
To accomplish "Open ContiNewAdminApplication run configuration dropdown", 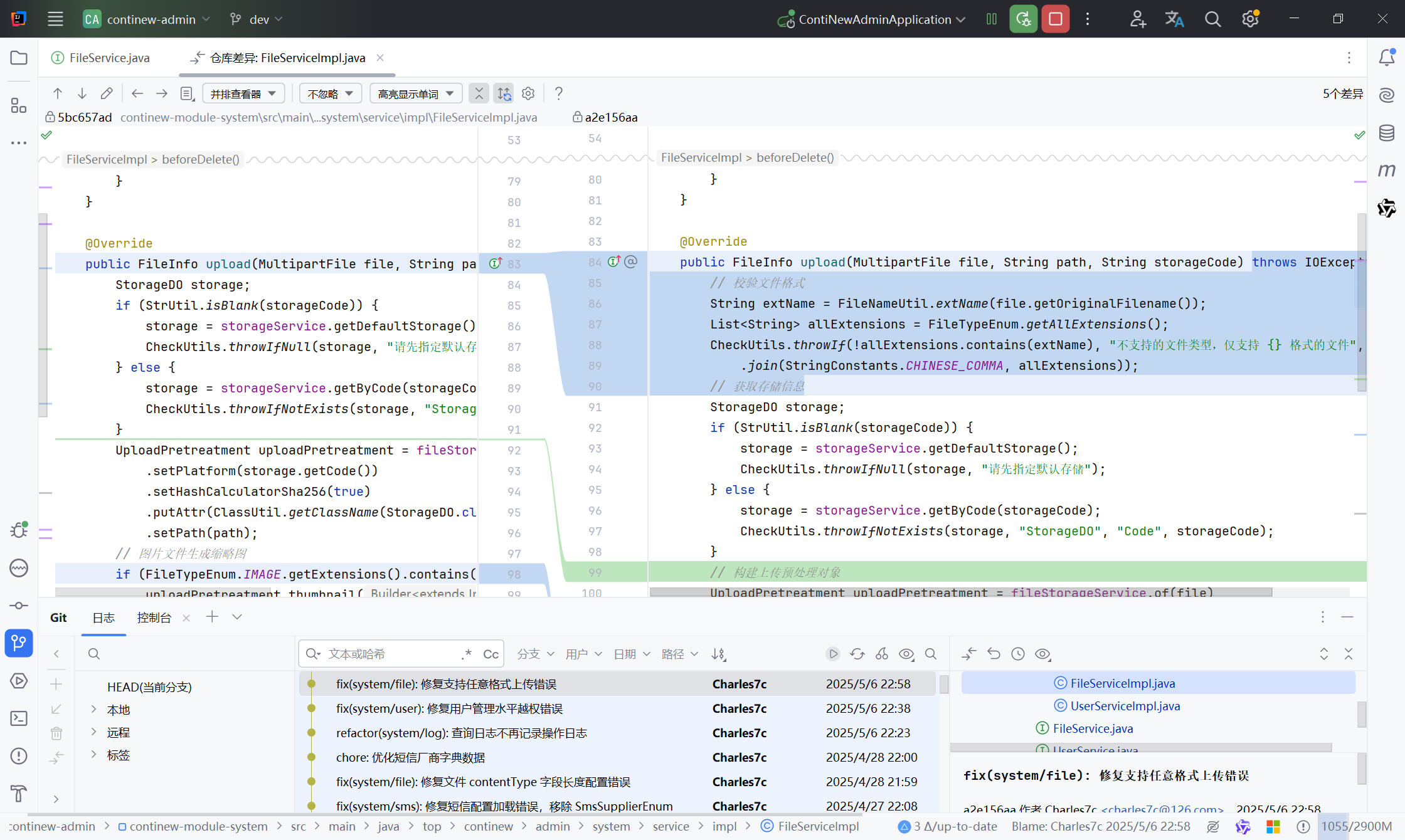I will click(871, 19).
